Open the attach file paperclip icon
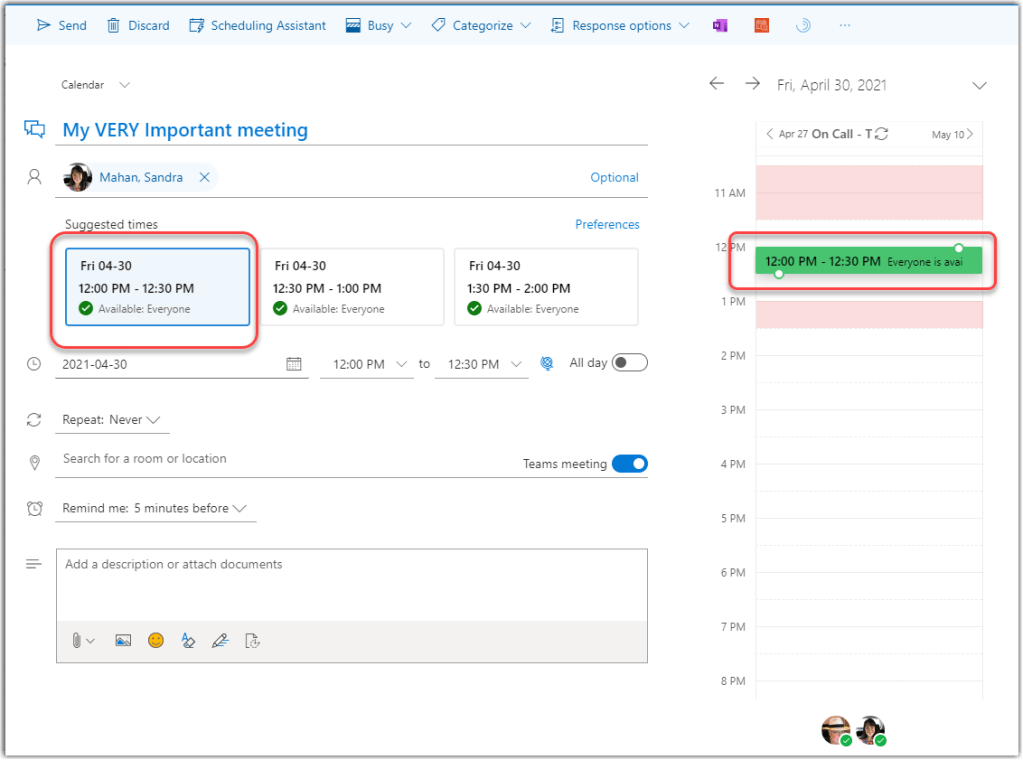 [77, 640]
